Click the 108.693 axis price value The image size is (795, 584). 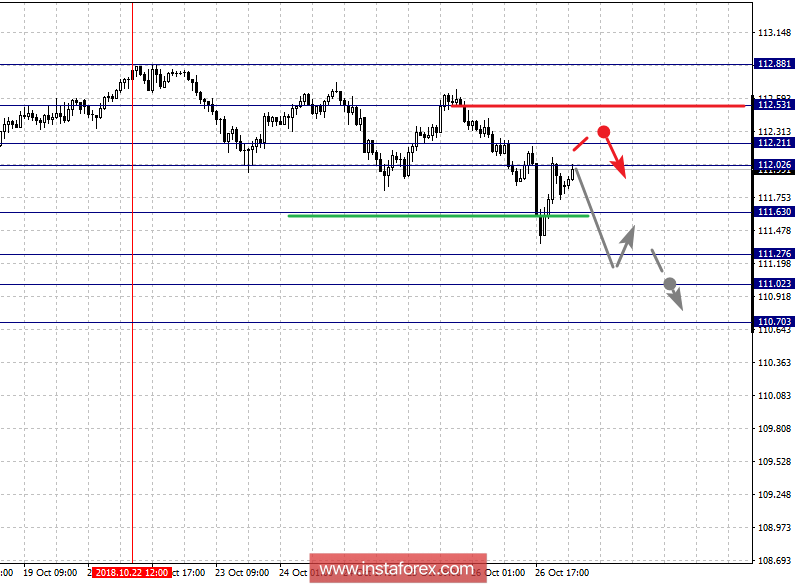click(x=774, y=561)
